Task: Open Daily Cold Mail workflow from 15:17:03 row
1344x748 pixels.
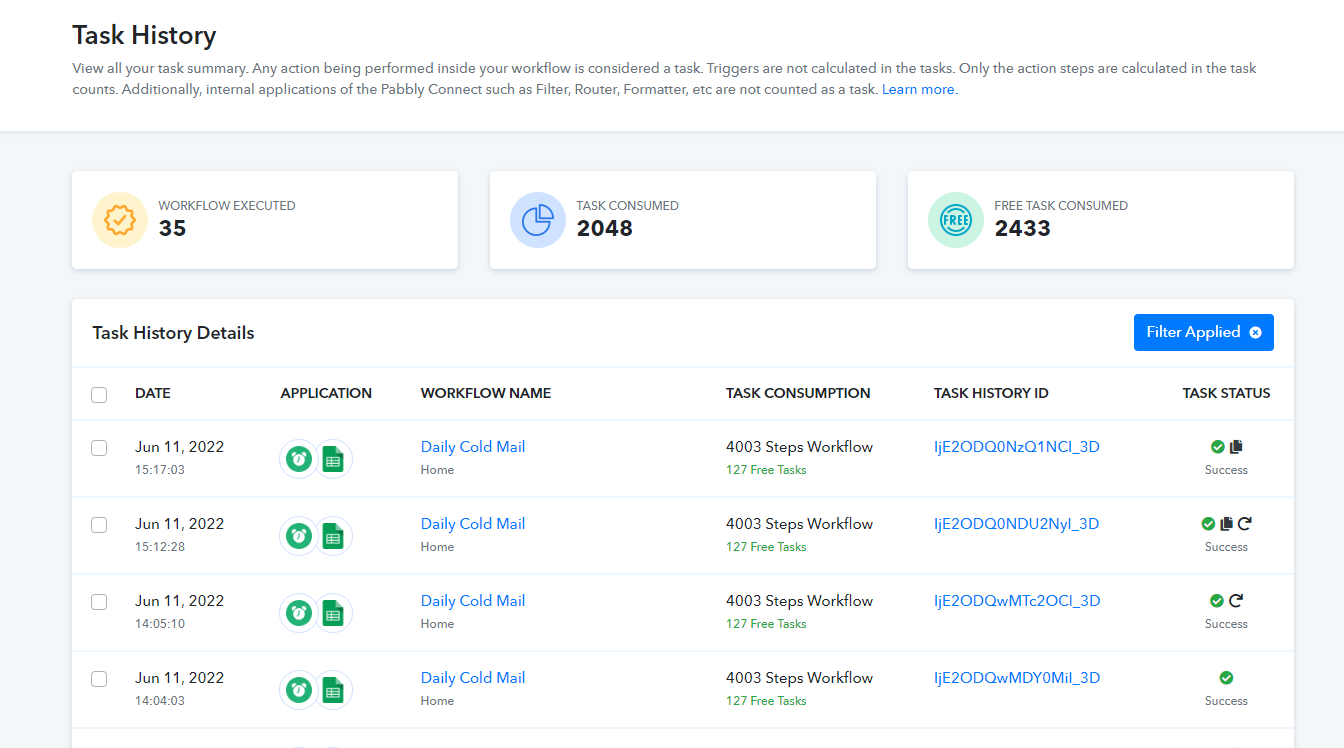Action: tap(473, 447)
